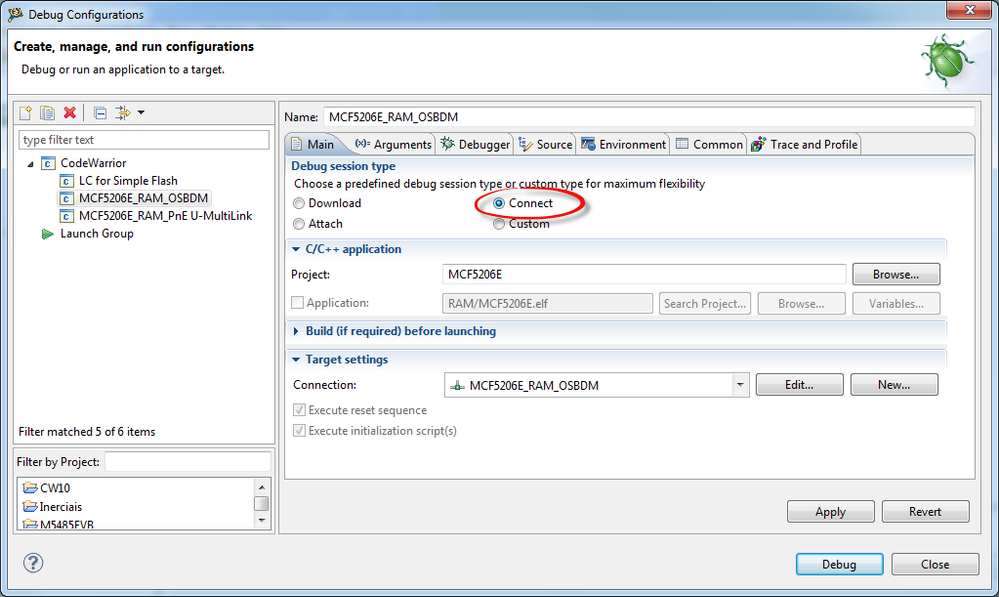
Task: Open the filter icon's dropdown arrow
Action: 141,113
